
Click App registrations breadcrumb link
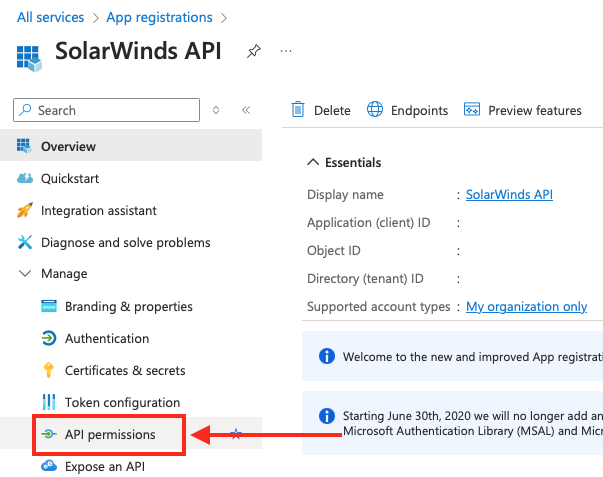tap(159, 17)
